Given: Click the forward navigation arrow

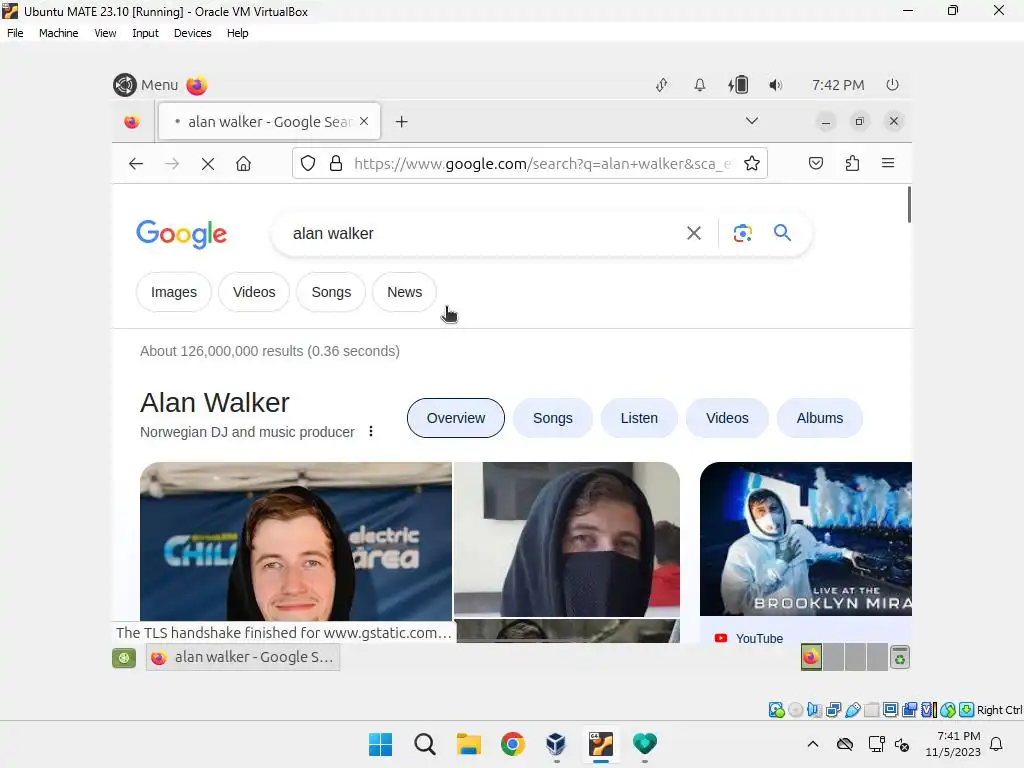Looking at the screenshot, I should pyautogui.click(x=172, y=163).
